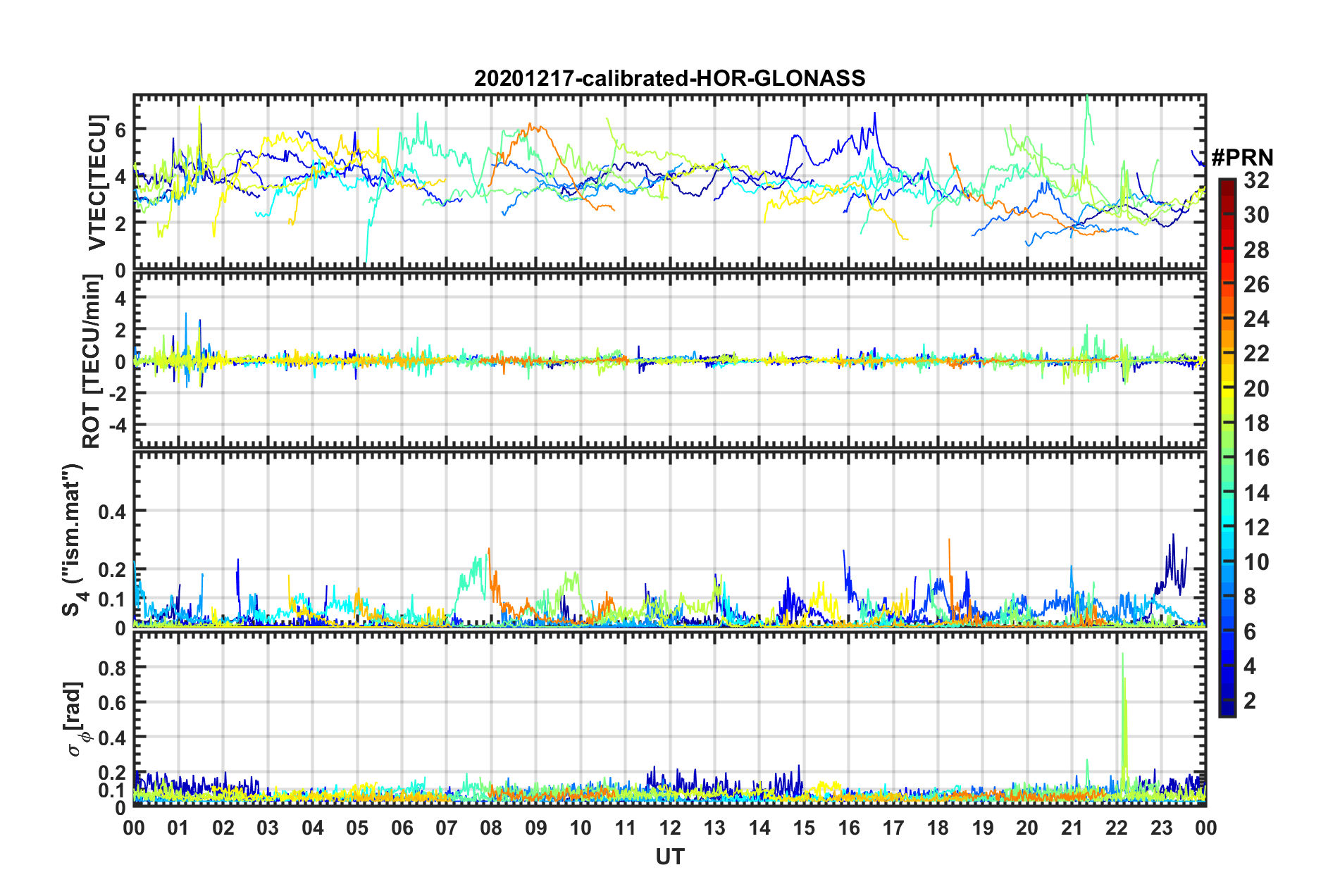Screen dimensions: 1340x896
Task: Click the "0.8" tick on the σφ axis
Action: [x=112, y=667]
